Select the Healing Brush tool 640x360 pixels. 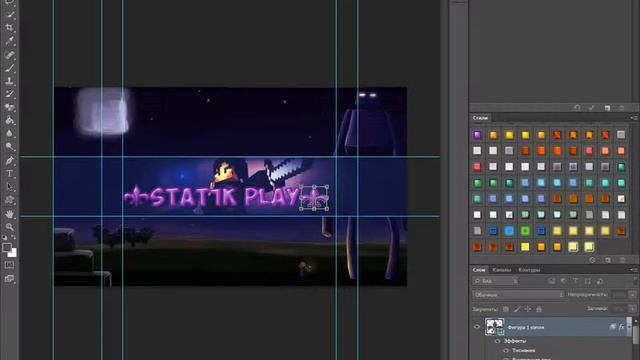(x=10, y=55)
